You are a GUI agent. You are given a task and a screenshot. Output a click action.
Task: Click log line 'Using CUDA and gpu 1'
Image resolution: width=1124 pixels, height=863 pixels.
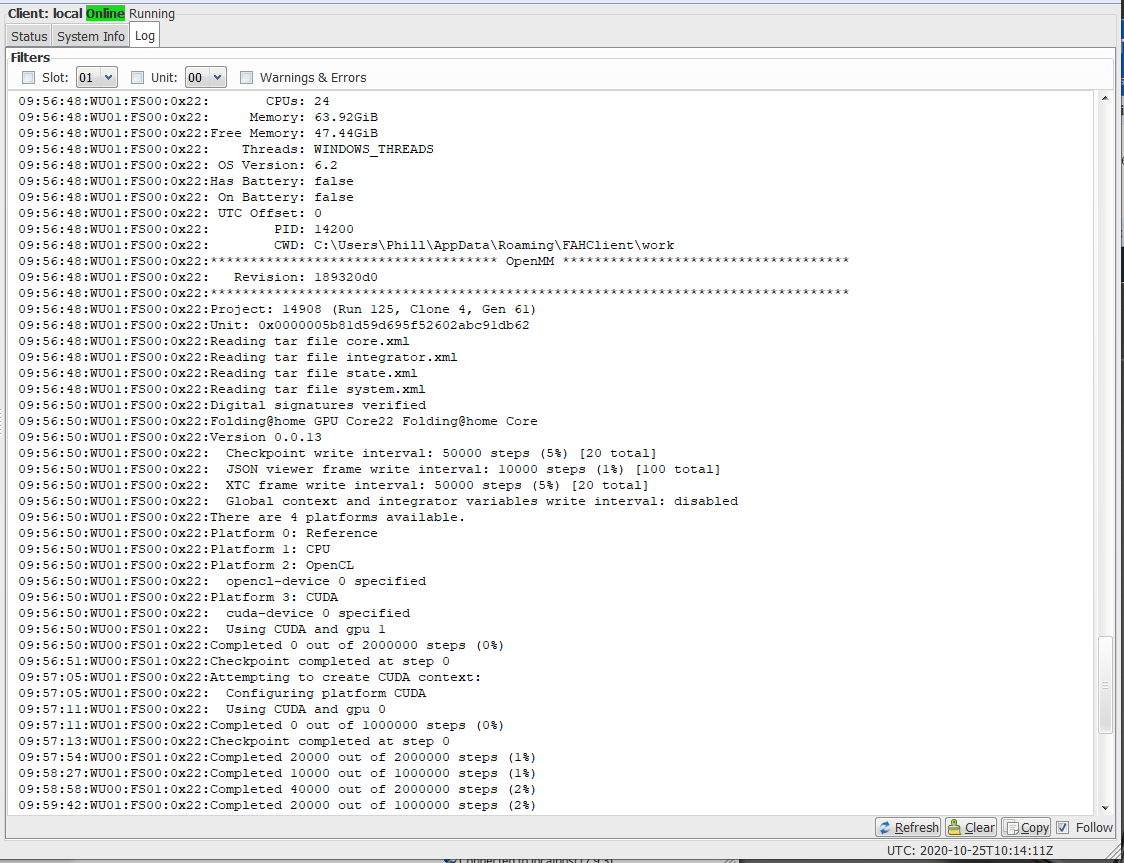pos(202,629)
